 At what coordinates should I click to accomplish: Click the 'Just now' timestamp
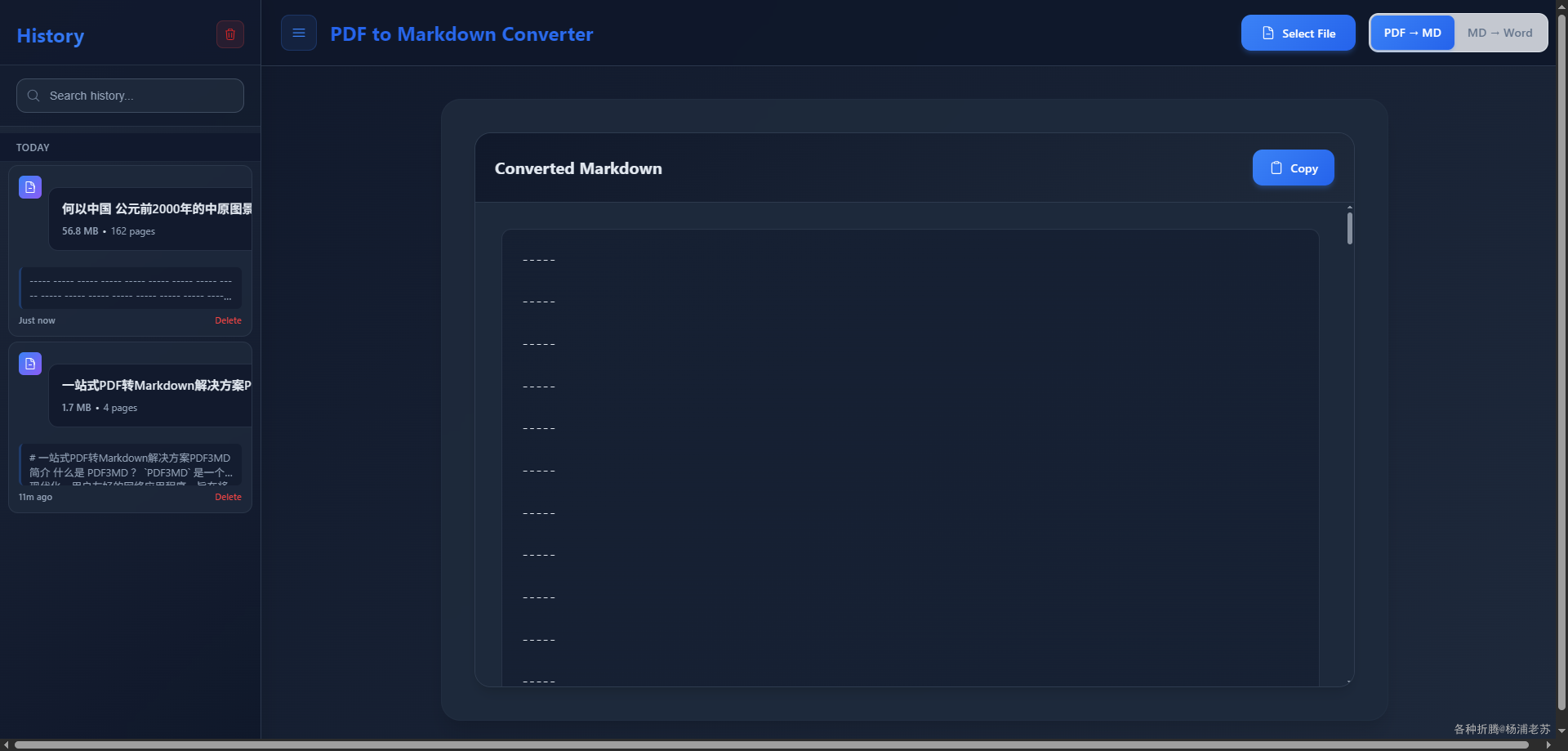(37, 320)
